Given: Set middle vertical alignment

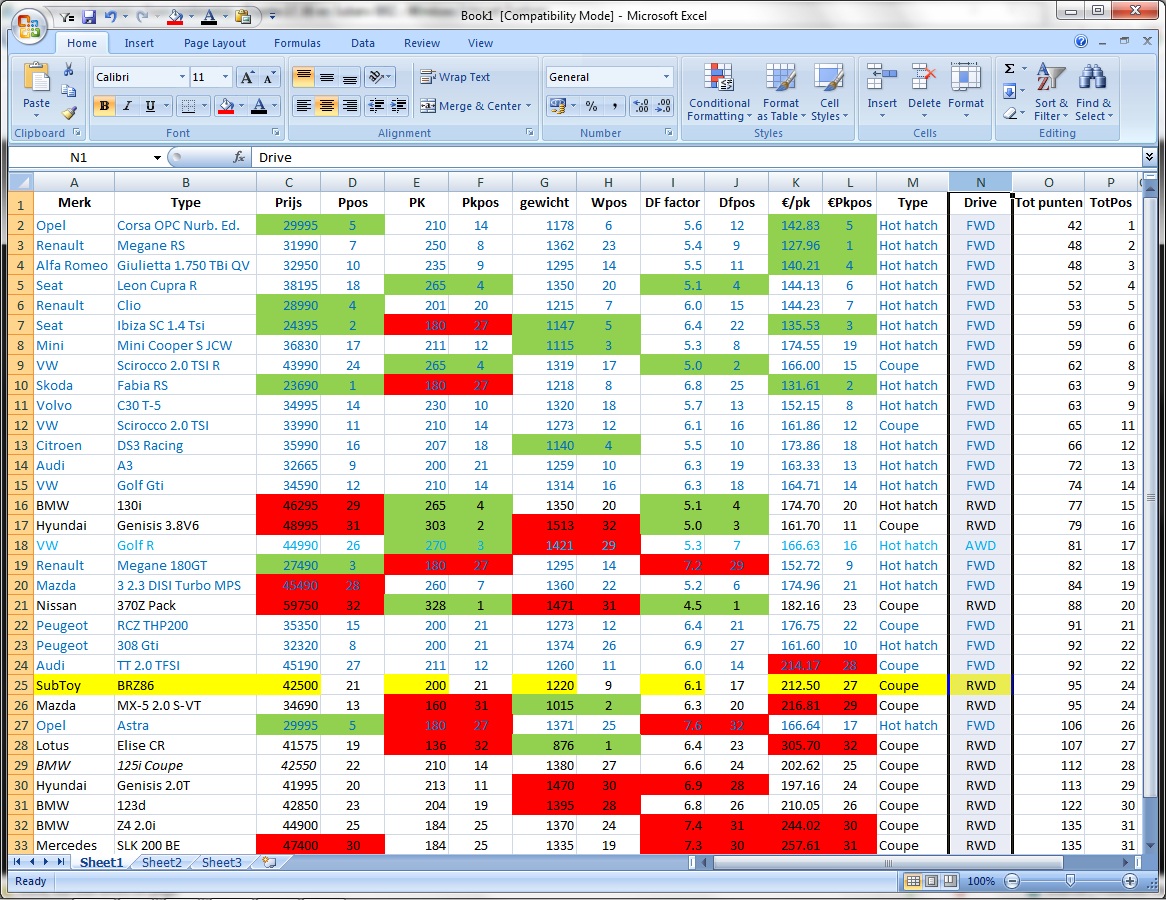Looking at the screenshot, I should [x=326, y=77].
